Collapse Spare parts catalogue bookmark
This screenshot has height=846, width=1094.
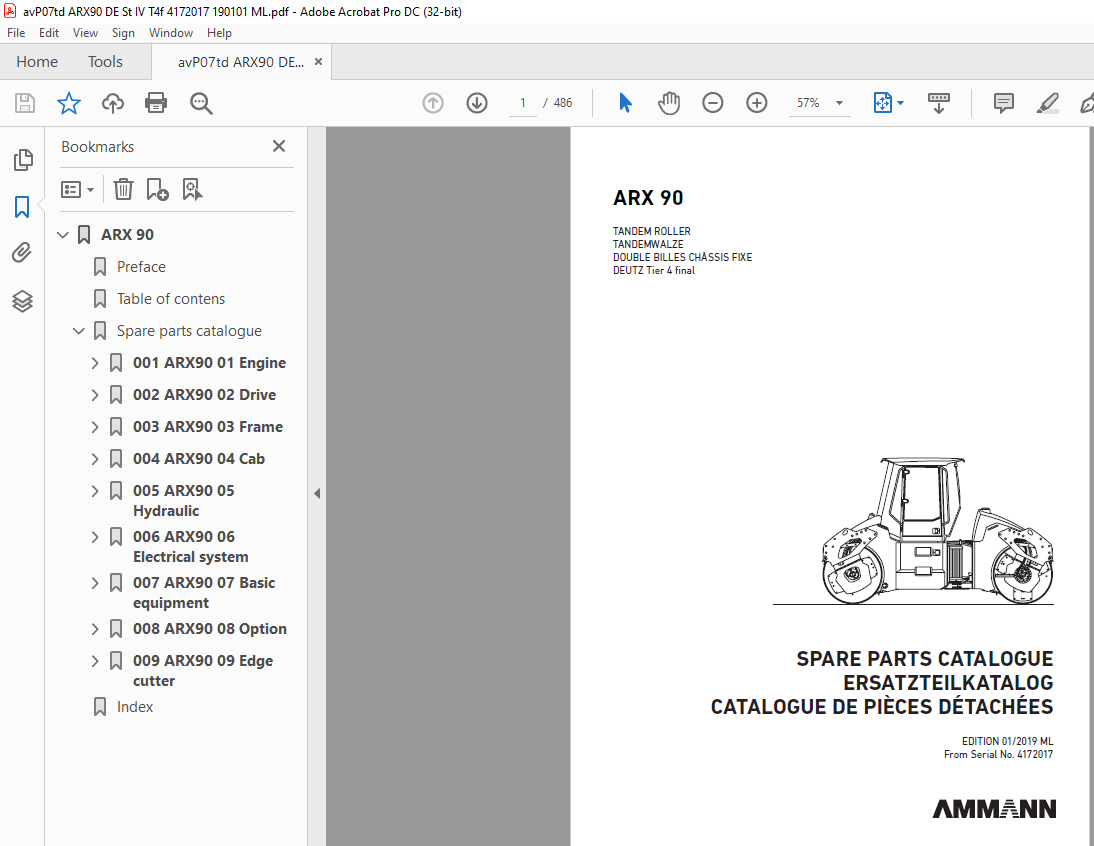click(79, 331)
